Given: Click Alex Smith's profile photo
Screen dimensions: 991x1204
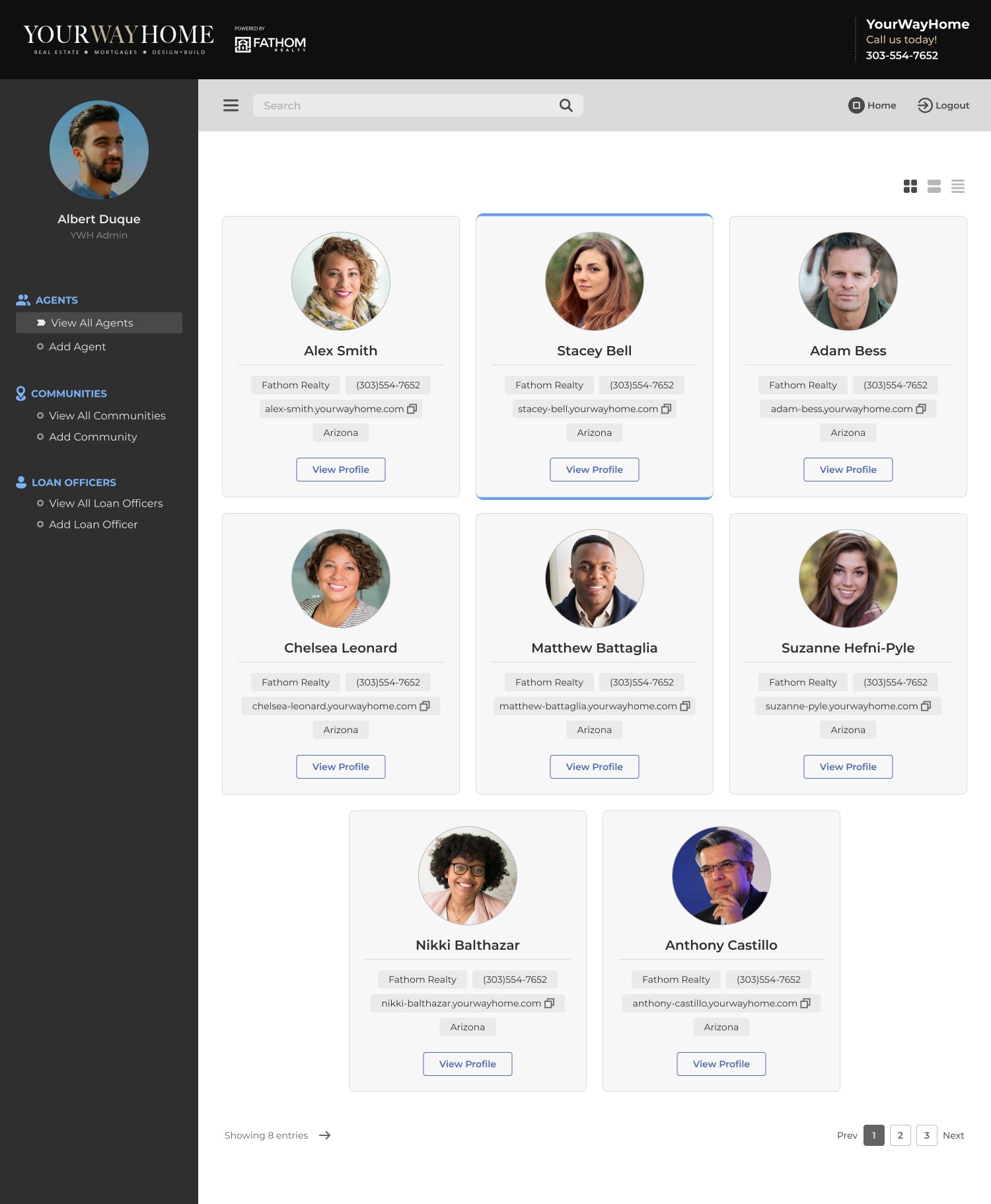Looking at the screenshot, I should [341, 281].
